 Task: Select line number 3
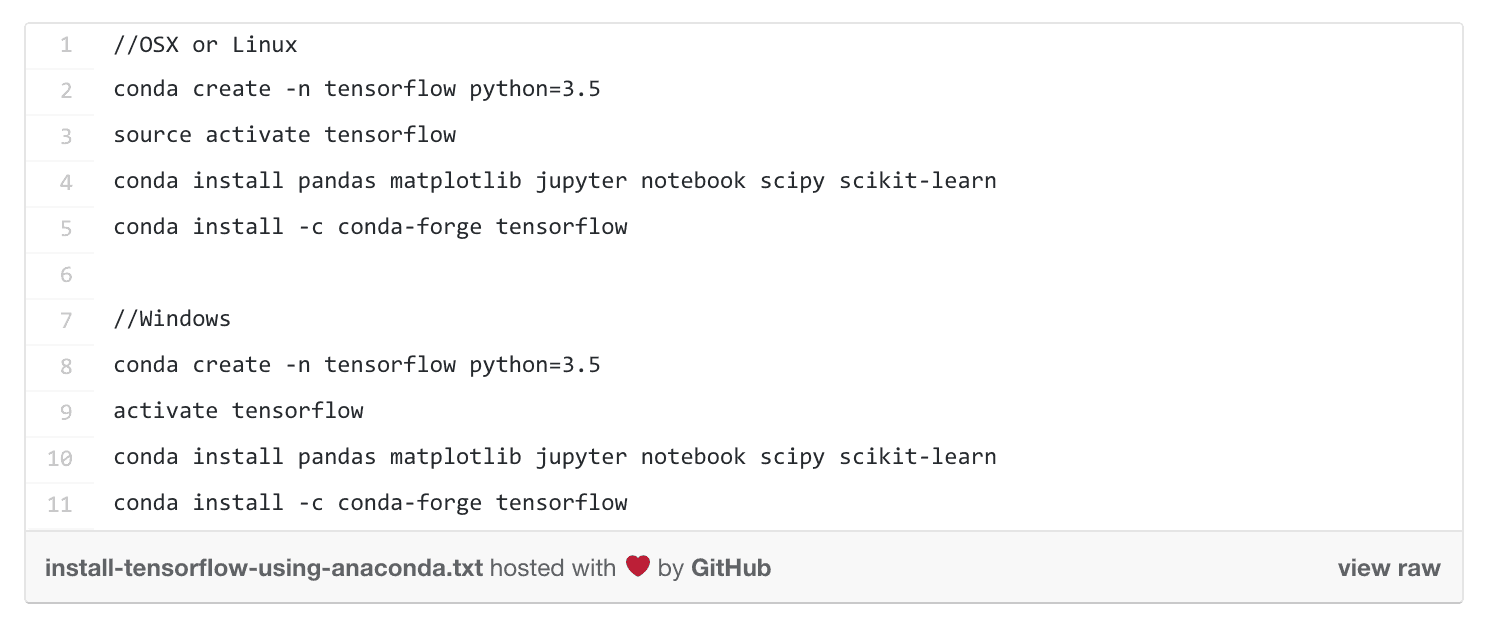pyautogui.click(x=66, y=136)
